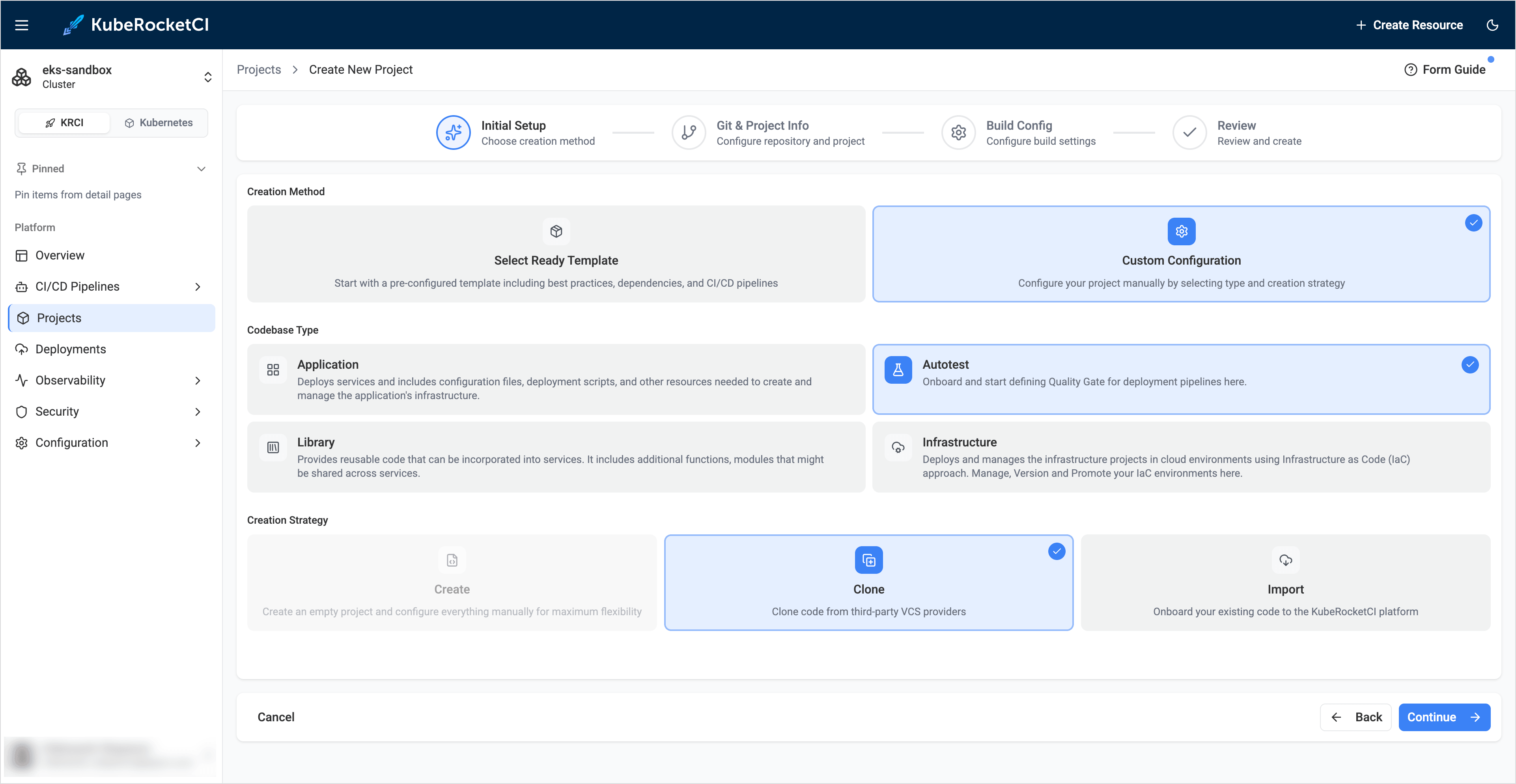1516x784 pixels.
Task: Click the 'Creation Method' section heading
Action: (286, 192)
